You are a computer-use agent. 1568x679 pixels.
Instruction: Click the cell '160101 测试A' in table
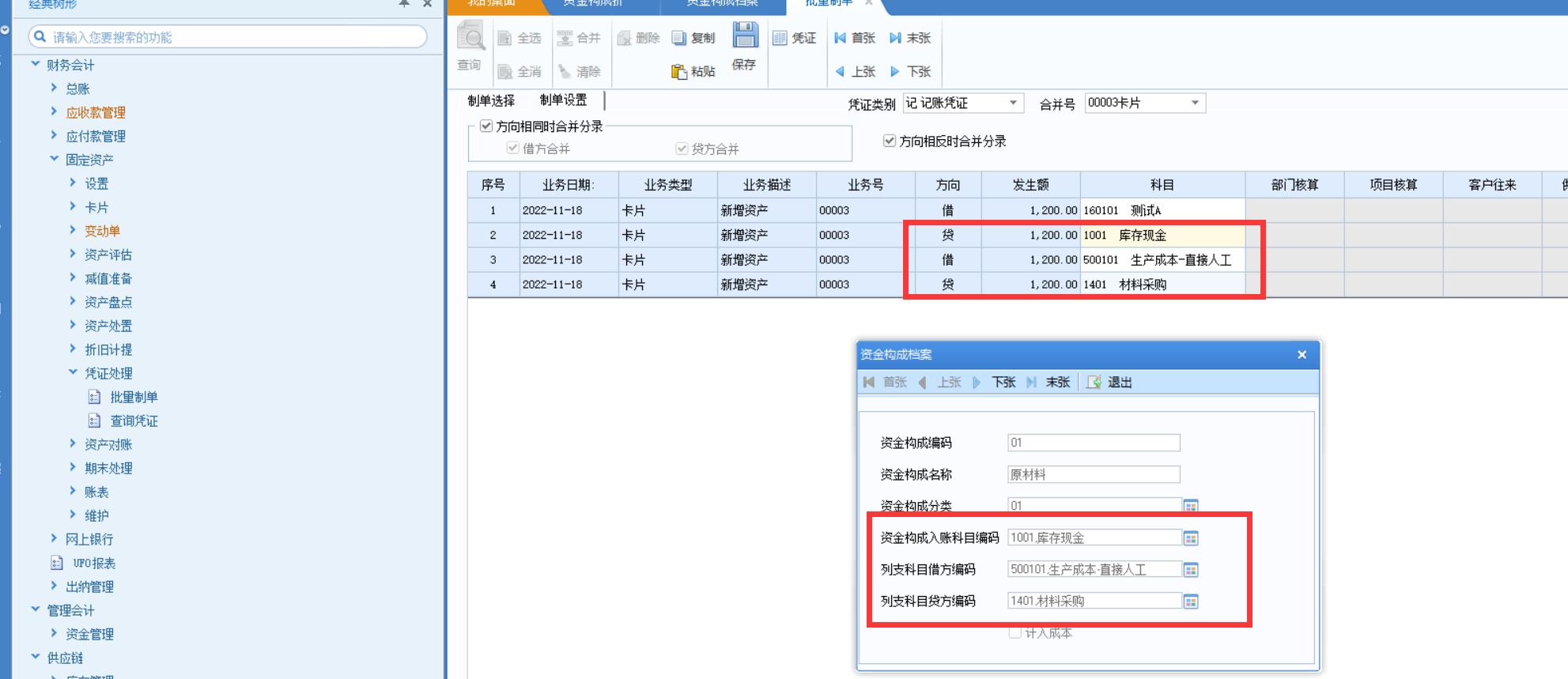(x=1162, y=210)
